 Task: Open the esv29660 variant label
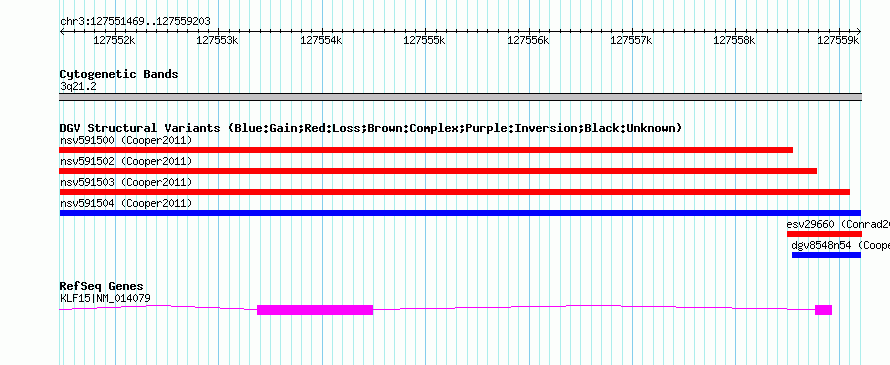[838, 224]
